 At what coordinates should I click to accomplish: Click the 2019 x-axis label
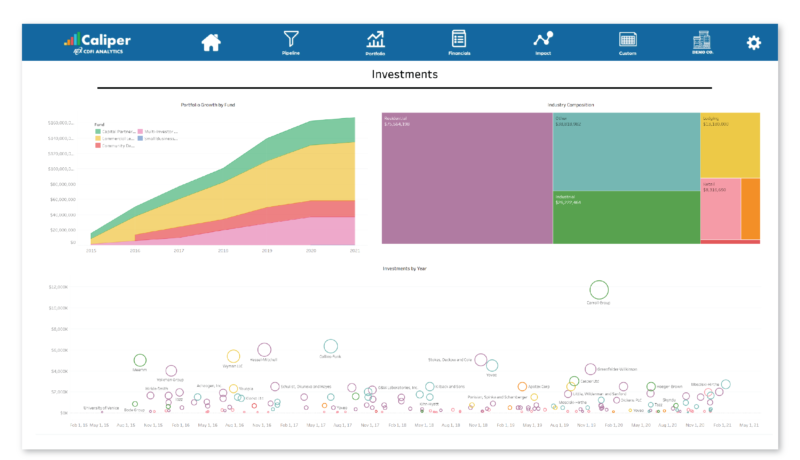pos(267,250)
